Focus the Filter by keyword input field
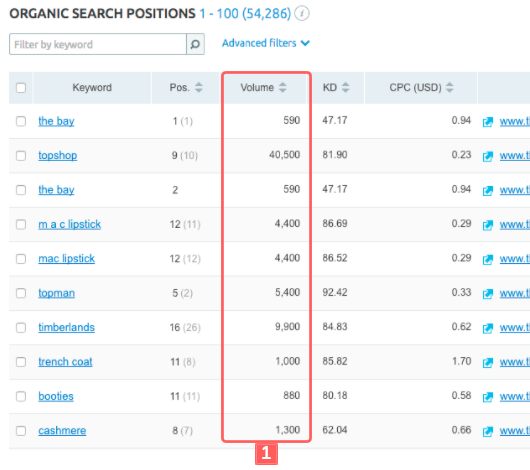This screenshot has height=470, width=530. pyautogui.click(x=98, y=44)
